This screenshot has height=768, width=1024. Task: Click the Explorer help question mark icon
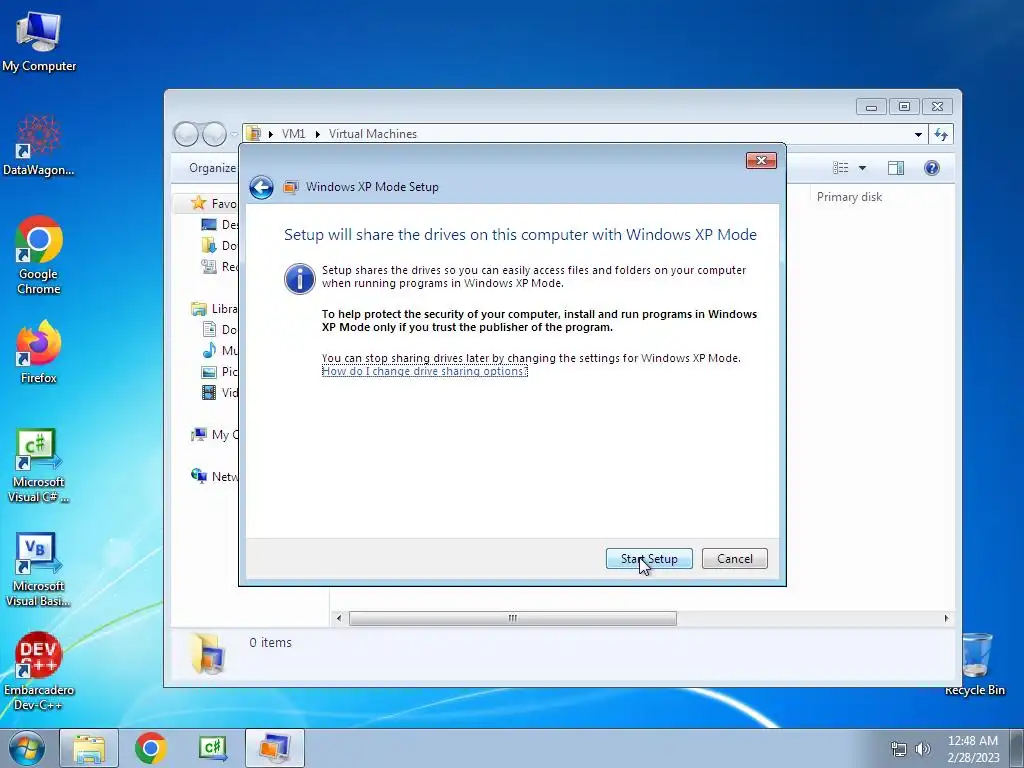coord(932,168)
